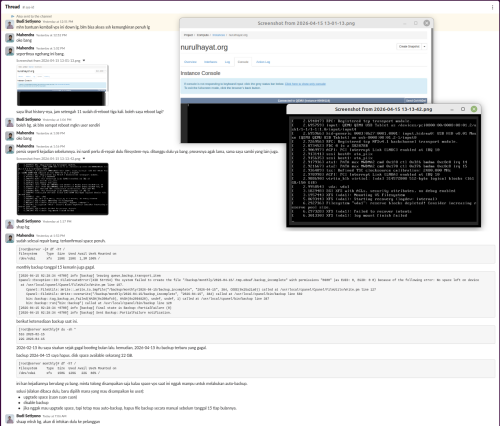
Task: Click the first 'df -hT /' code block
Action: [x=256, y=254]
